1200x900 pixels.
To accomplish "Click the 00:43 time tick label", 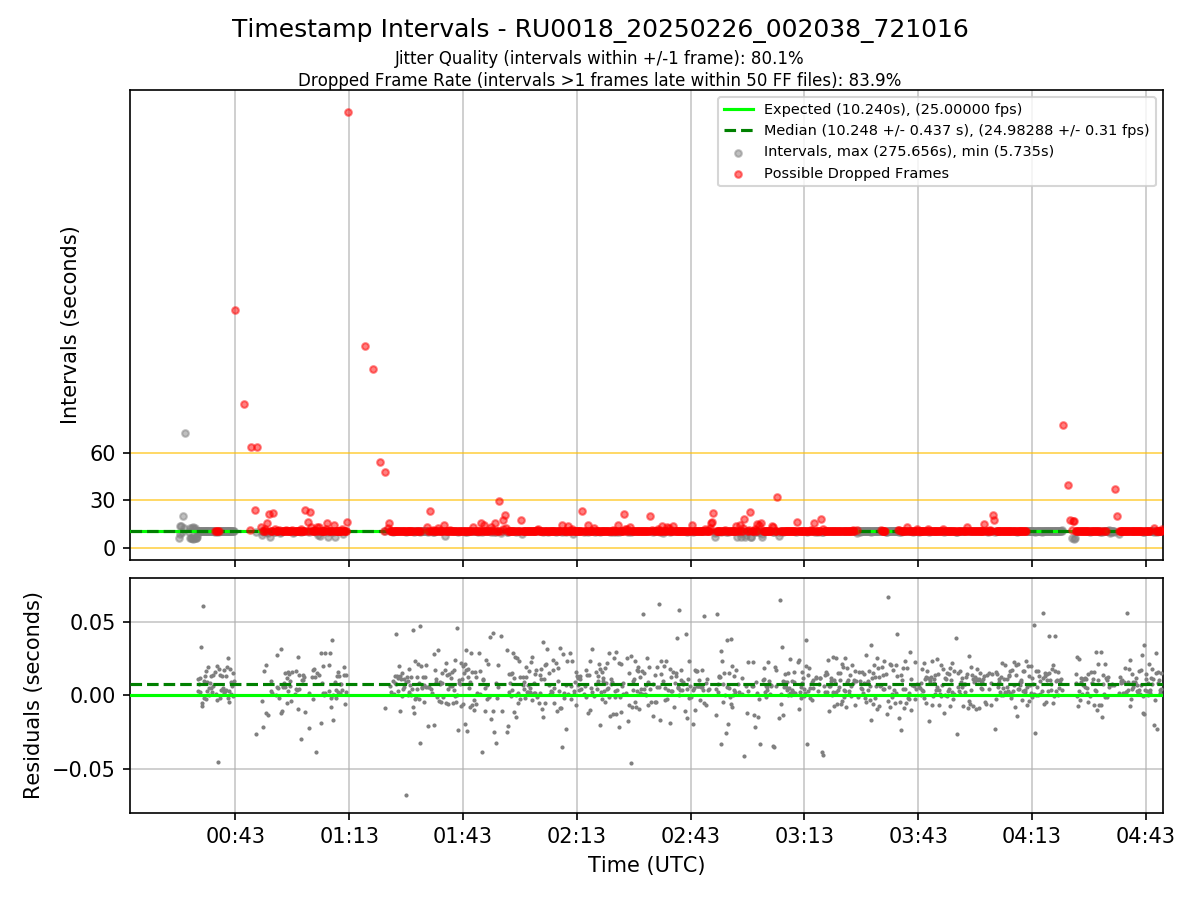I will click(235, 834).
